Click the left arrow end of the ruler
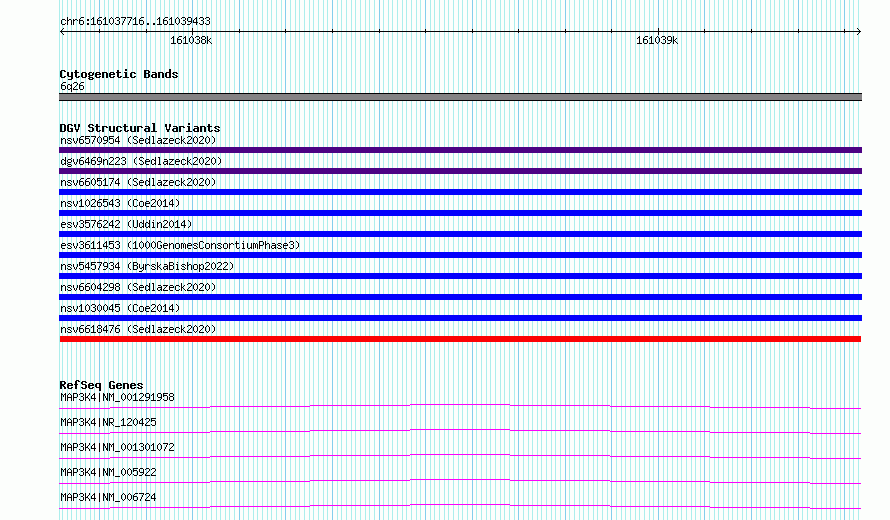Viewport: 890px width, 520px height. coord(62,32)
